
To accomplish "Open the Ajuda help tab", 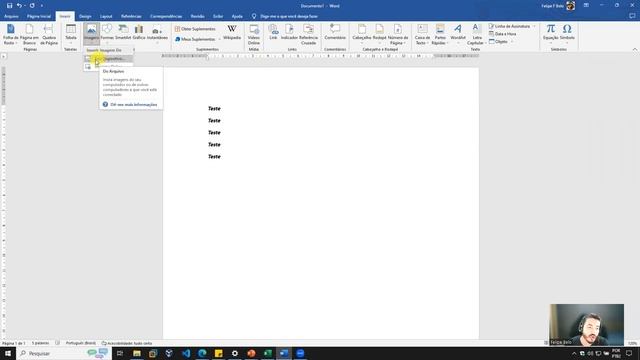I will (x=237, y=16).
